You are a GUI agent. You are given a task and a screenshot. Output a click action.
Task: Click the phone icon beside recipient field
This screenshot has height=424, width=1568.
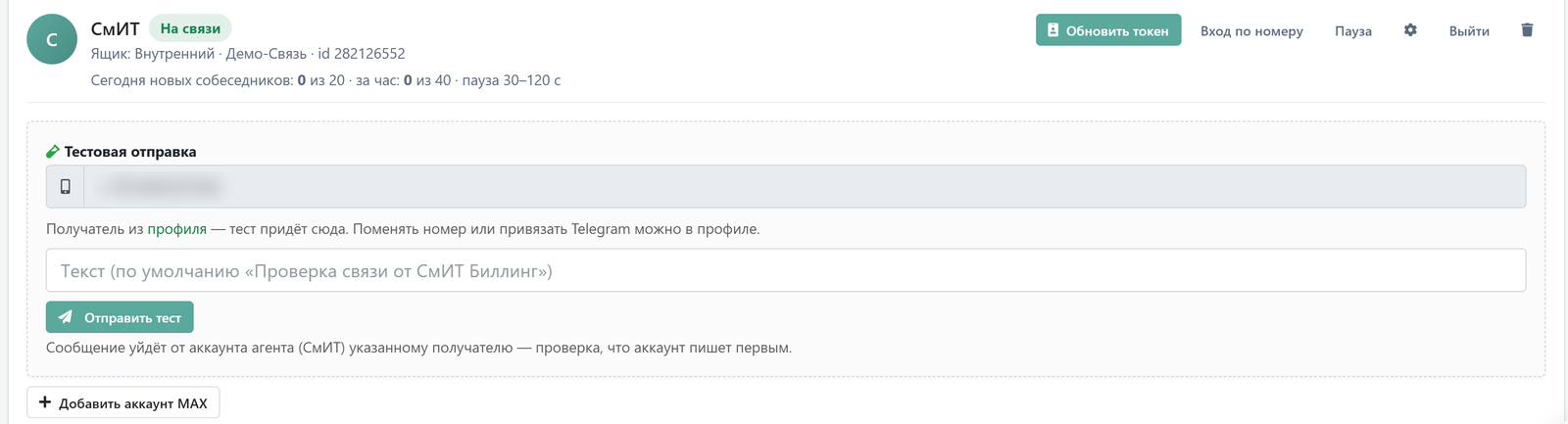tap(66, 186)
